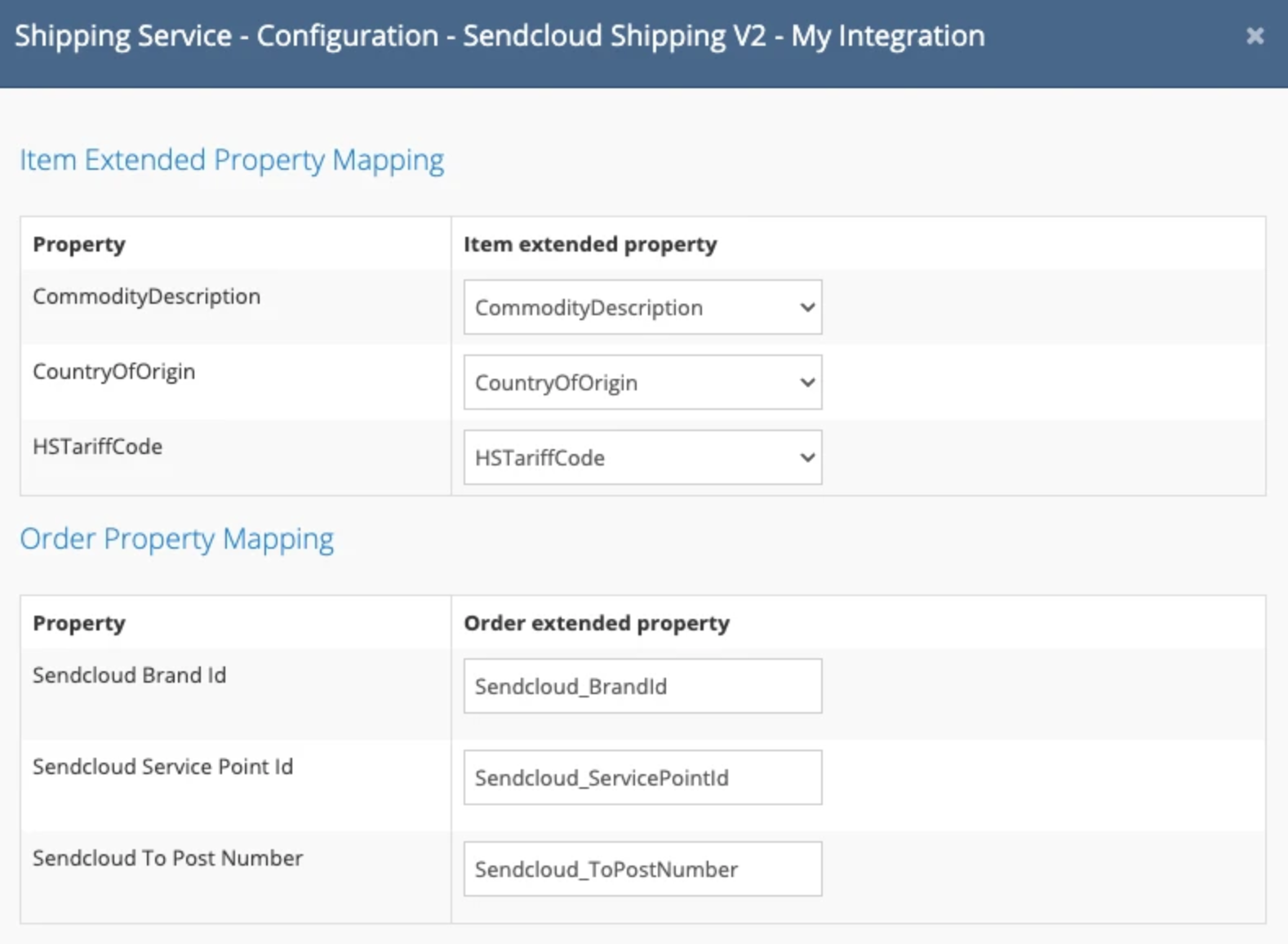Viewport: 1288px width, 944px height.
Task: Select the Order extended property column header
Action: tap(597, 623)
